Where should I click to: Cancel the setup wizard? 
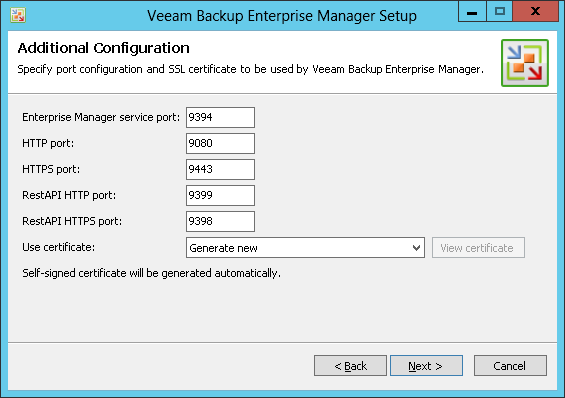click(x=510, y=366)
